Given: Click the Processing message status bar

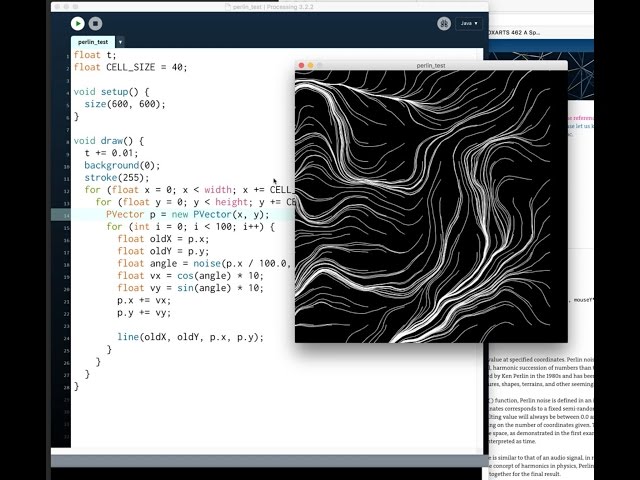Looking at the screenshot, I should pos(269,461).
